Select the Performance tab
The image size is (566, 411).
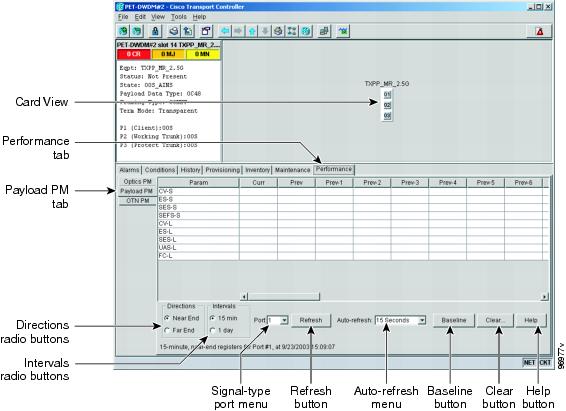click(334, 169)
